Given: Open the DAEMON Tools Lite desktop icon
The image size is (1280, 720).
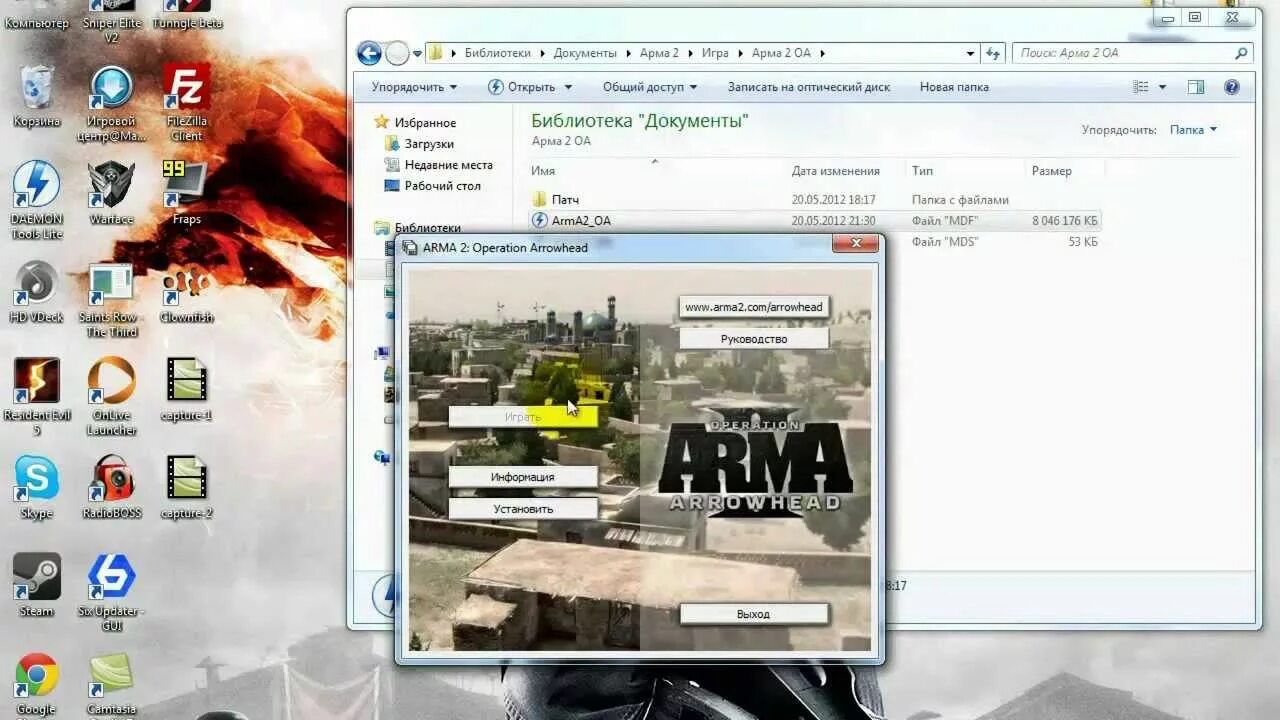Looking at the screenshot, I should click(x=37, y=200).
